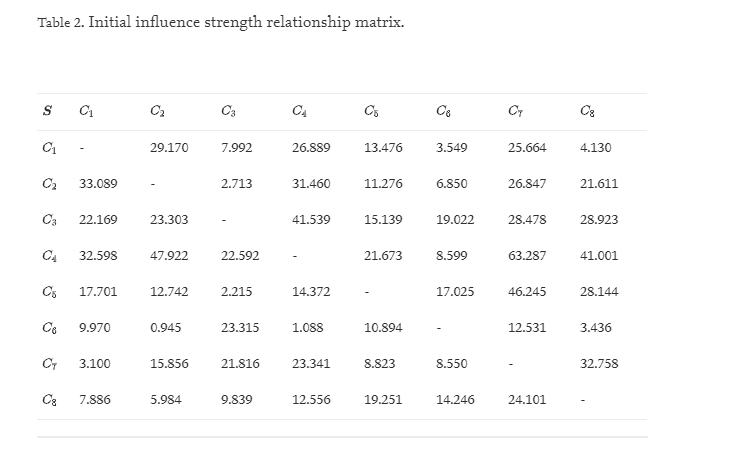This screenshot has width=744, height=463.
Task: Click the C7 row label
Action: click(x=49, y=364)
